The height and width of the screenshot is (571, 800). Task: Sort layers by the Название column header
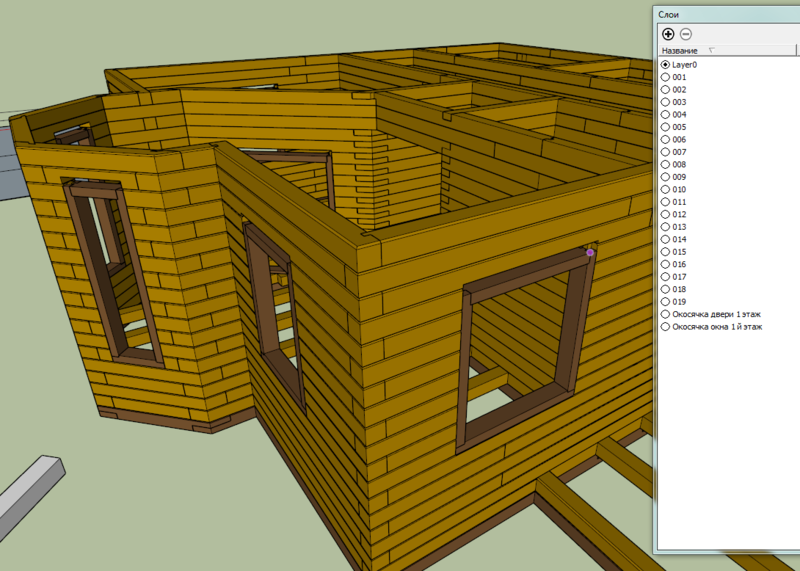click(x=680, y=50)
